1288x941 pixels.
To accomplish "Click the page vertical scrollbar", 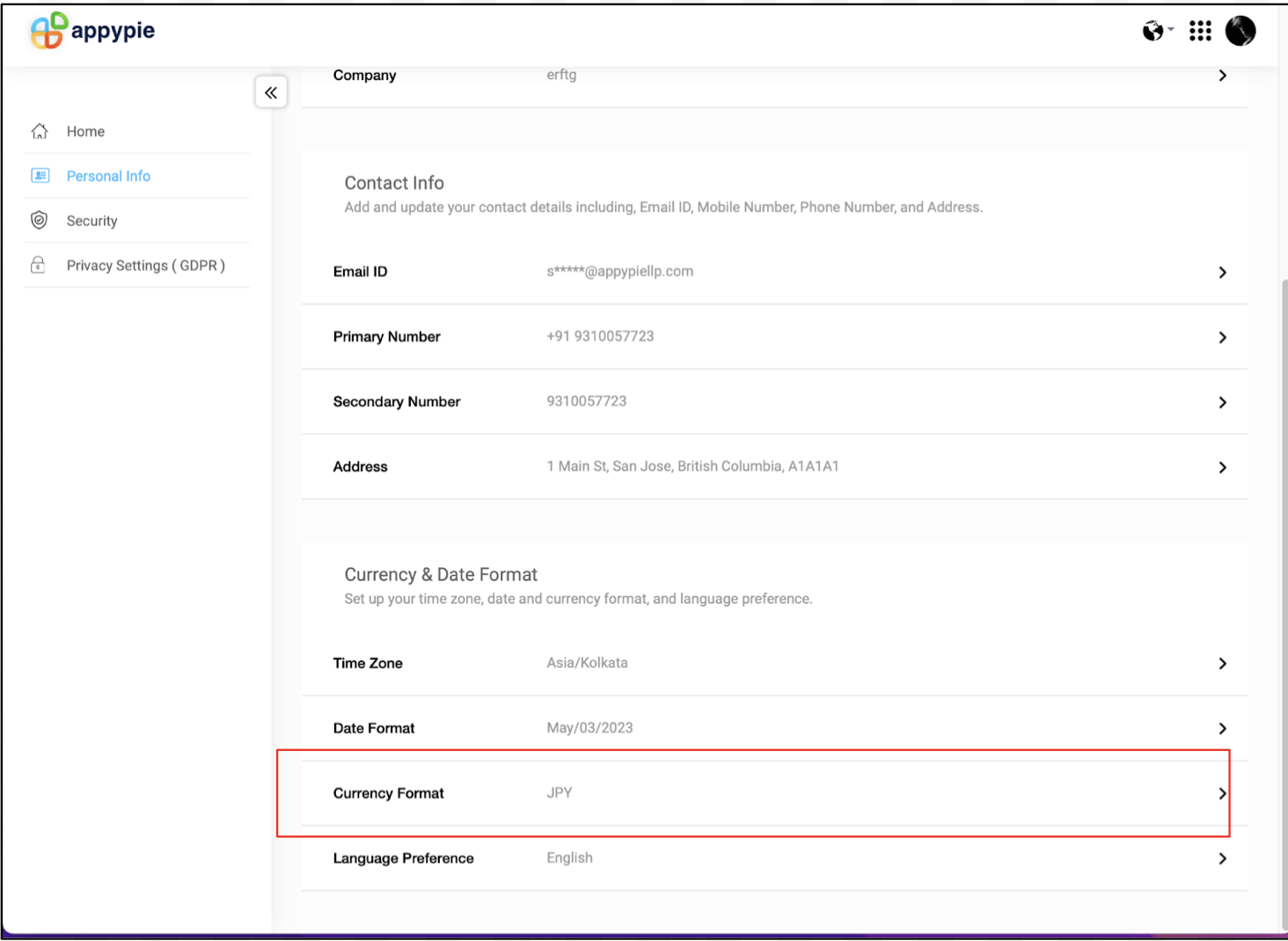I will [1284, 598].
